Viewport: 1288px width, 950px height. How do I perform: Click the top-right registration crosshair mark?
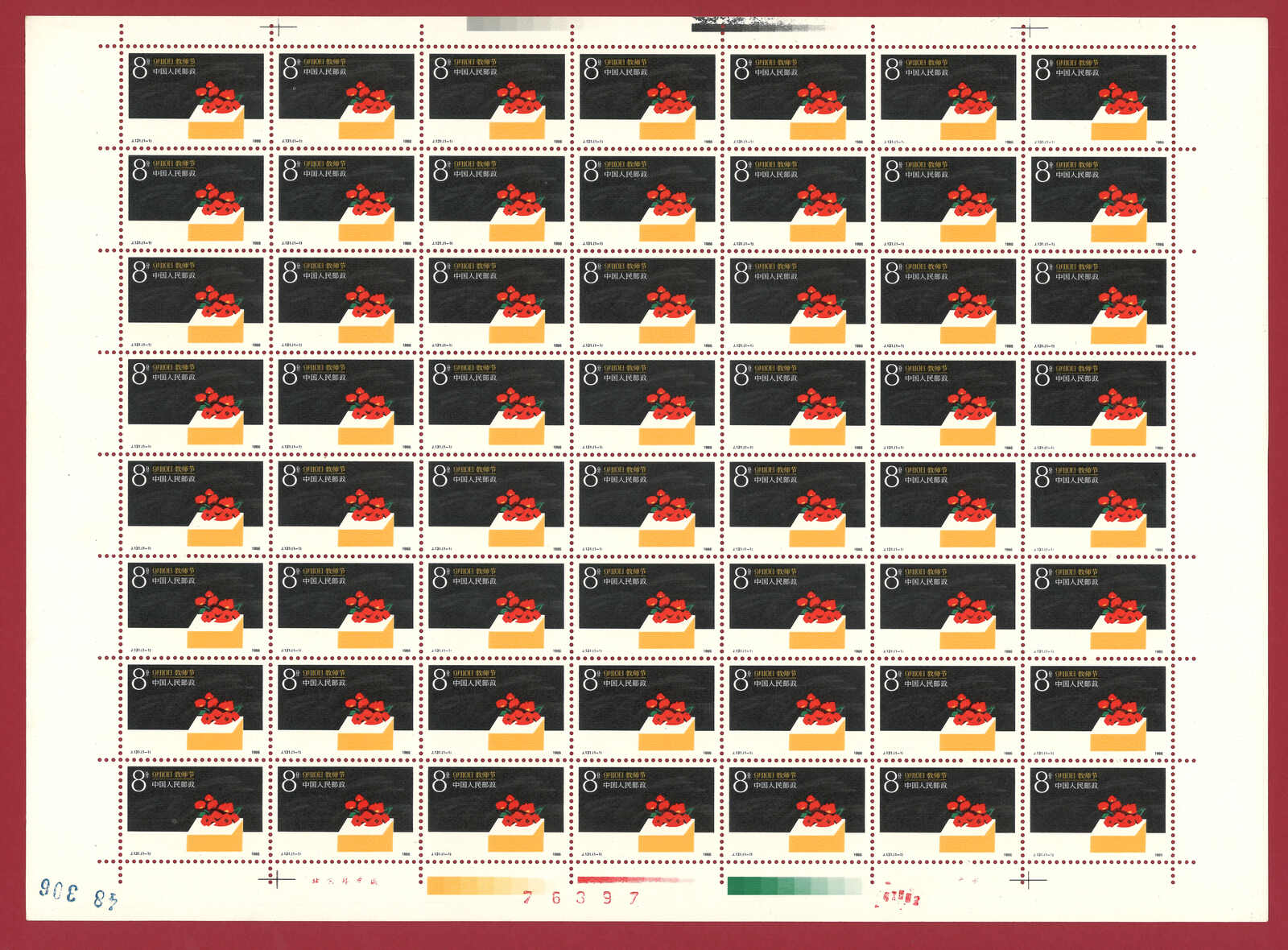click(x=1034, y=31)
